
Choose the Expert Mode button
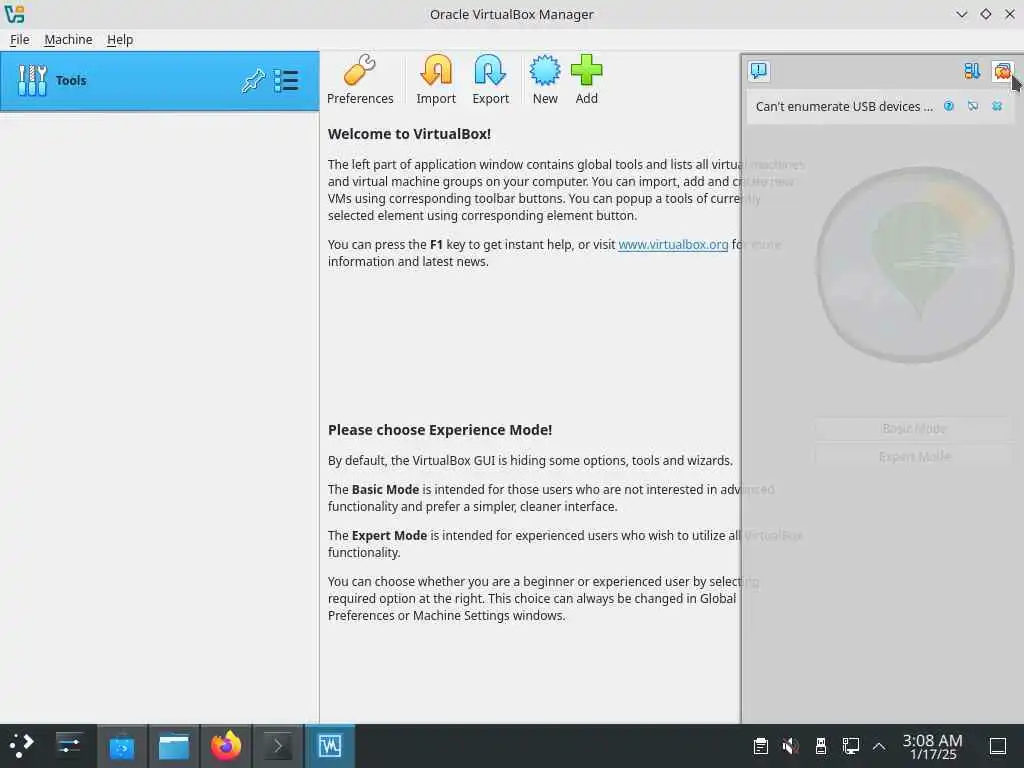coord(914,456)
